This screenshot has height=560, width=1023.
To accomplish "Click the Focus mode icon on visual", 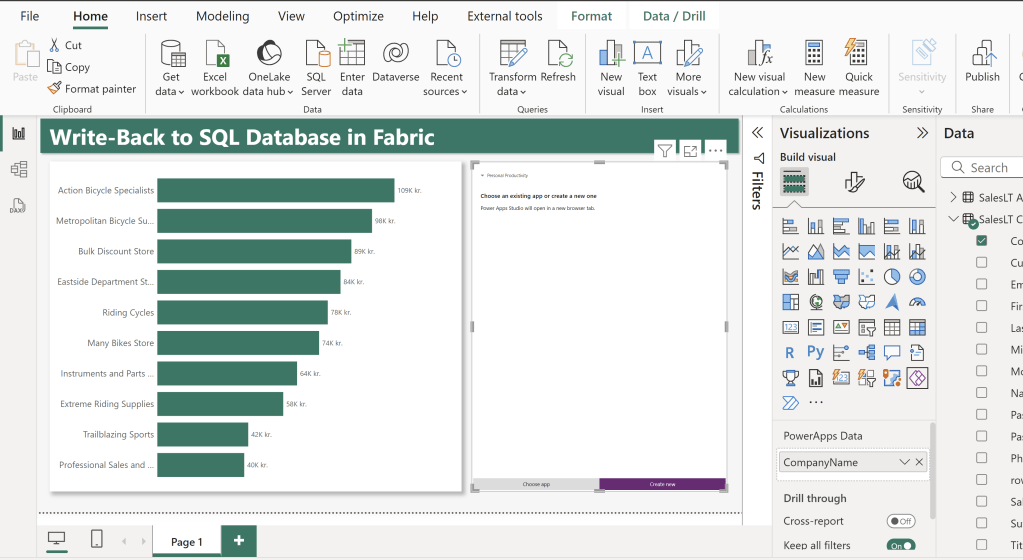I will click(690, 150).
